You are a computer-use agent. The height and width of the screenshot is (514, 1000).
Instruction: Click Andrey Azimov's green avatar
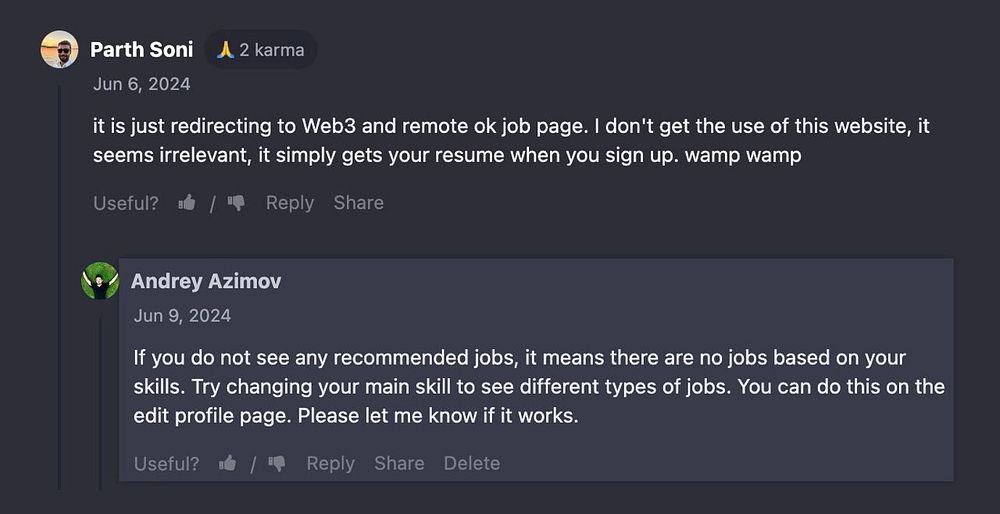click(100, 281)
